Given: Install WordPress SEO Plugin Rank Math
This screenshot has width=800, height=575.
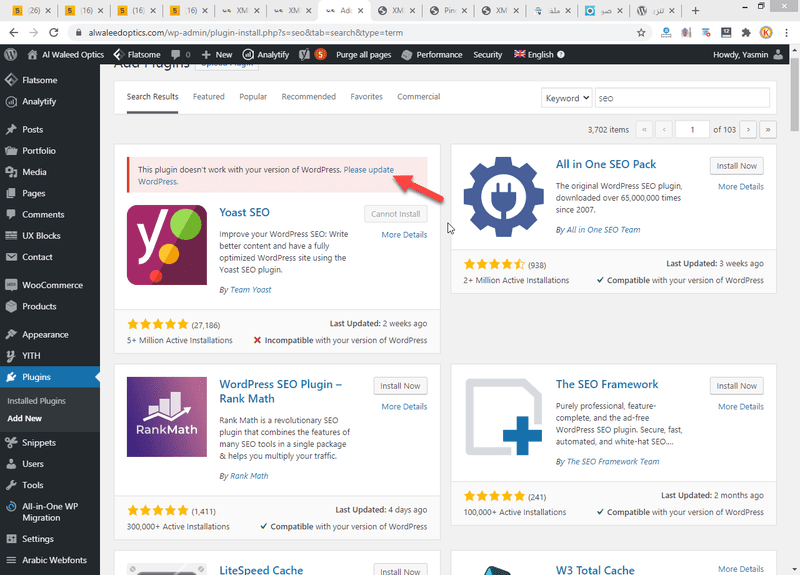Looking at the screenshot, I should 400,386.
